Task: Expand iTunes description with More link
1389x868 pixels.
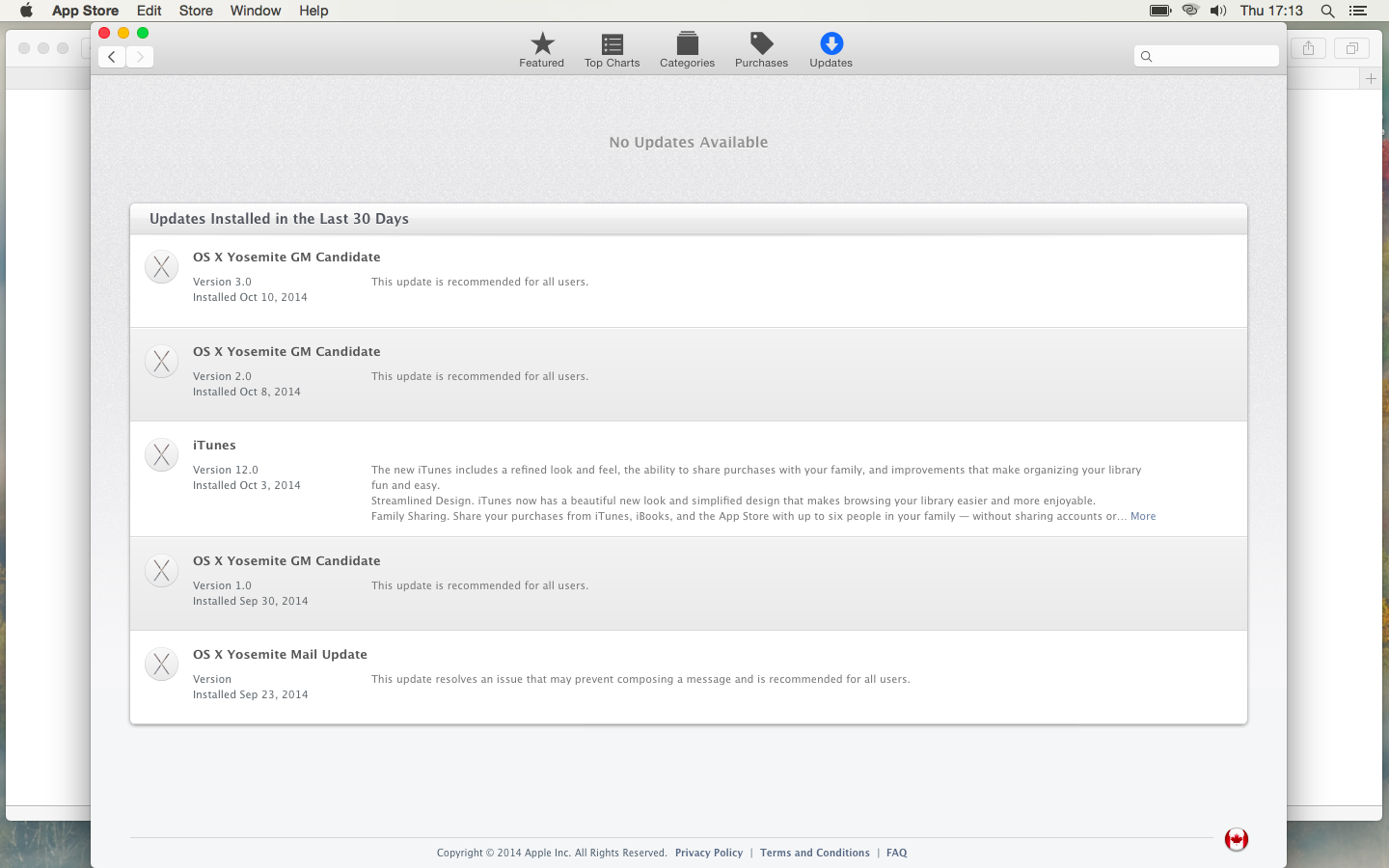Action: (x=1143, y=517)
